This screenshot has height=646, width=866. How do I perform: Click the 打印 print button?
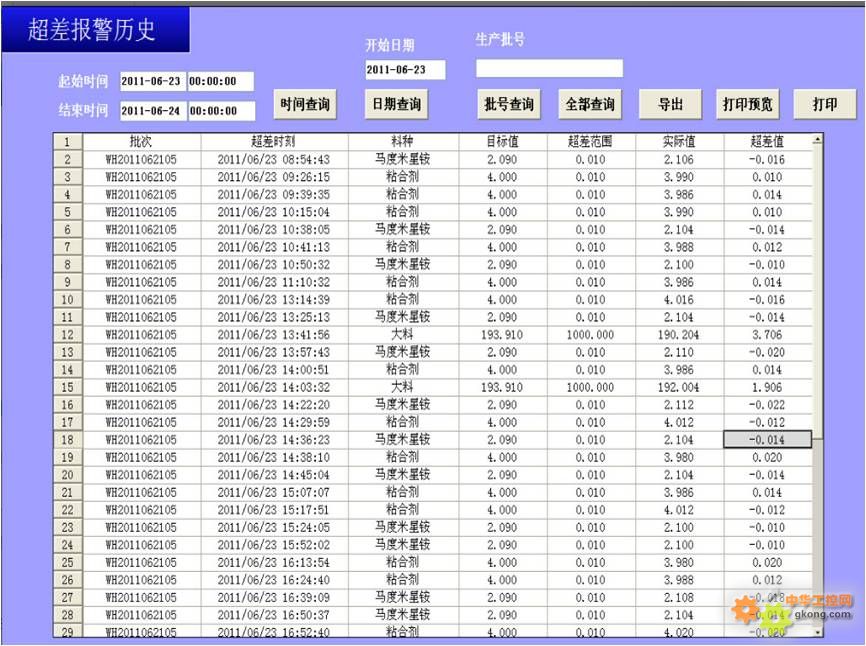825,104
